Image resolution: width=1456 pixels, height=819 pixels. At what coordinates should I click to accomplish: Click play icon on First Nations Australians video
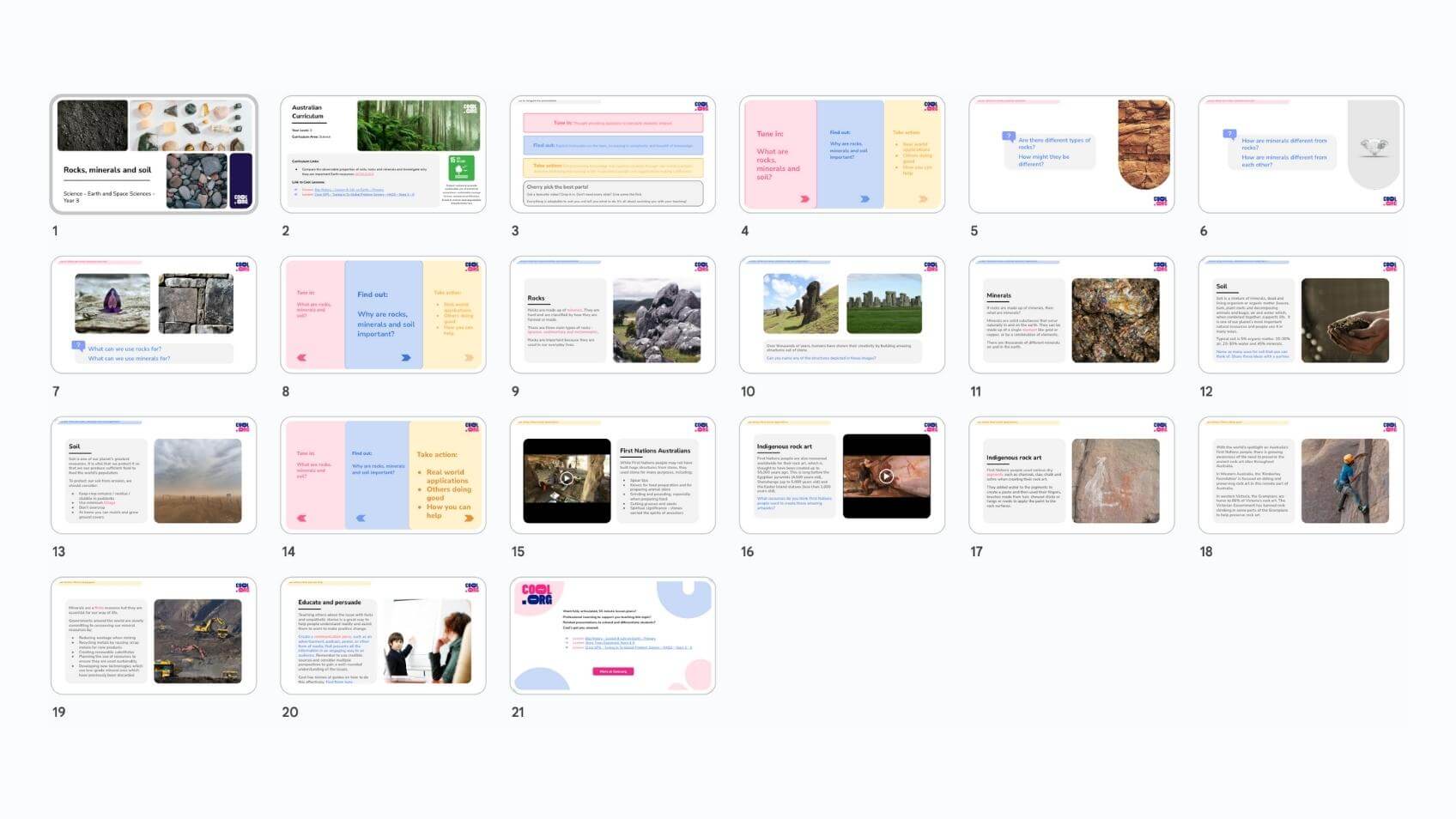pyautogui.click(x=567, y=478)
